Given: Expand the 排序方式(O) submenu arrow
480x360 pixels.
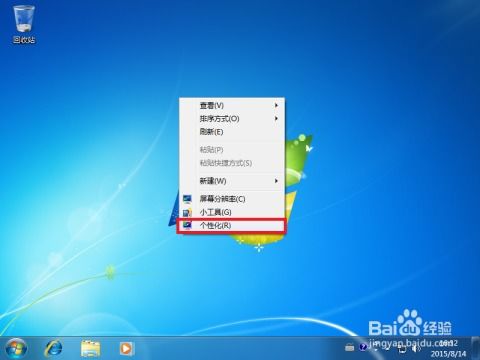Looking at the screenshot, I should coord(276,118).
